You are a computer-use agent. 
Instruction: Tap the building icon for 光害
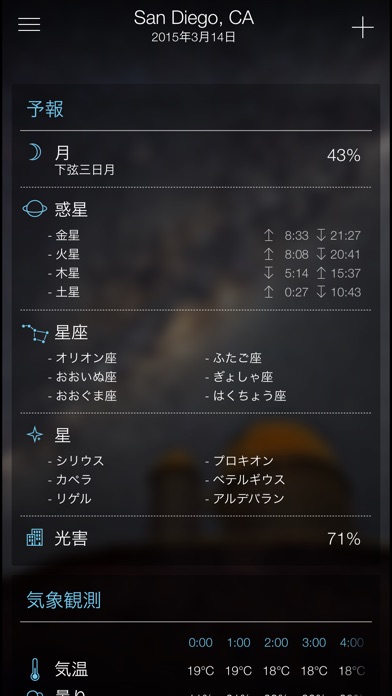(35, 538)
